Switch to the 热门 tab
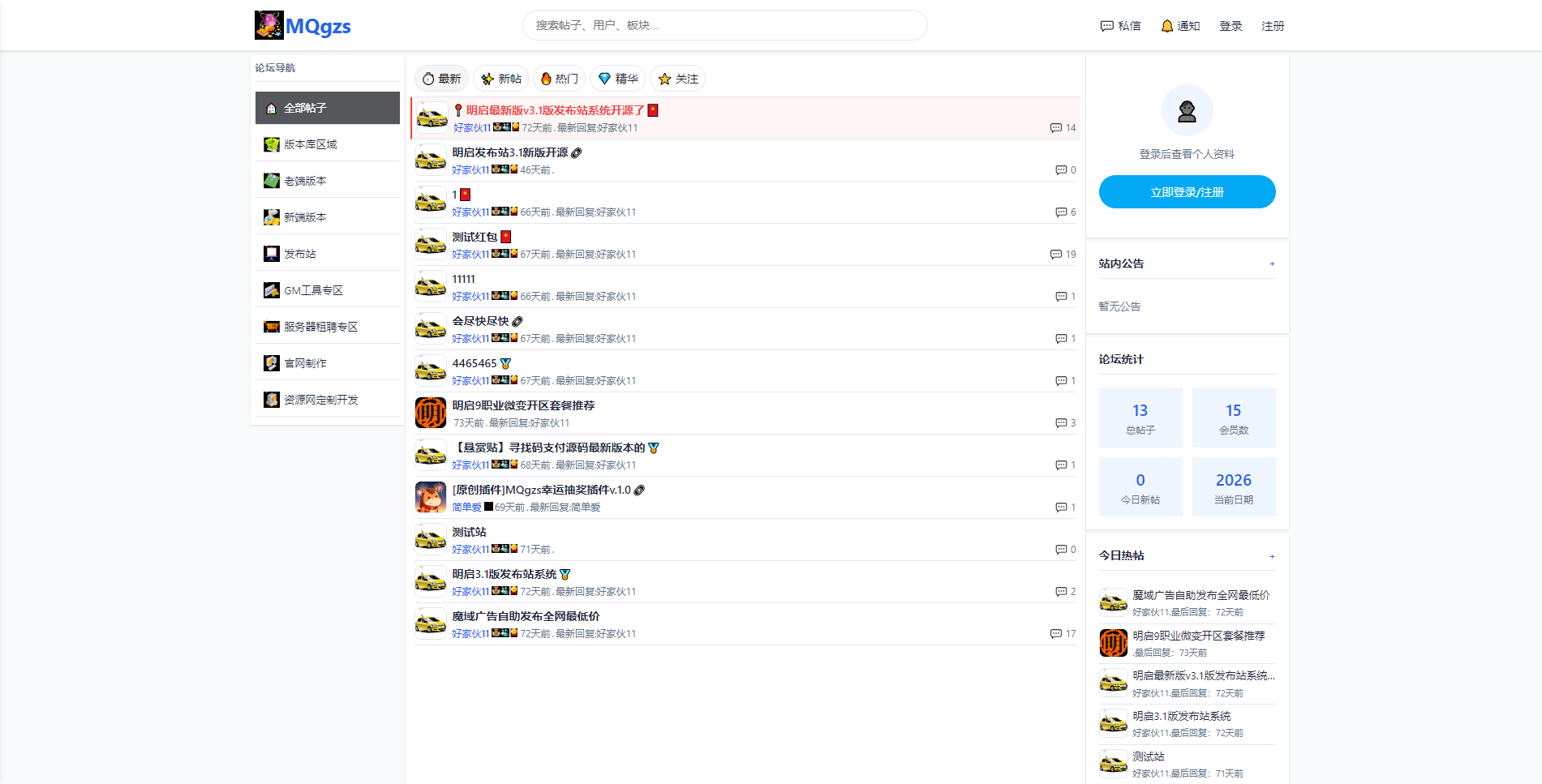The width and height of the screenshot is (1542, 784). click(x=559, y=79)
